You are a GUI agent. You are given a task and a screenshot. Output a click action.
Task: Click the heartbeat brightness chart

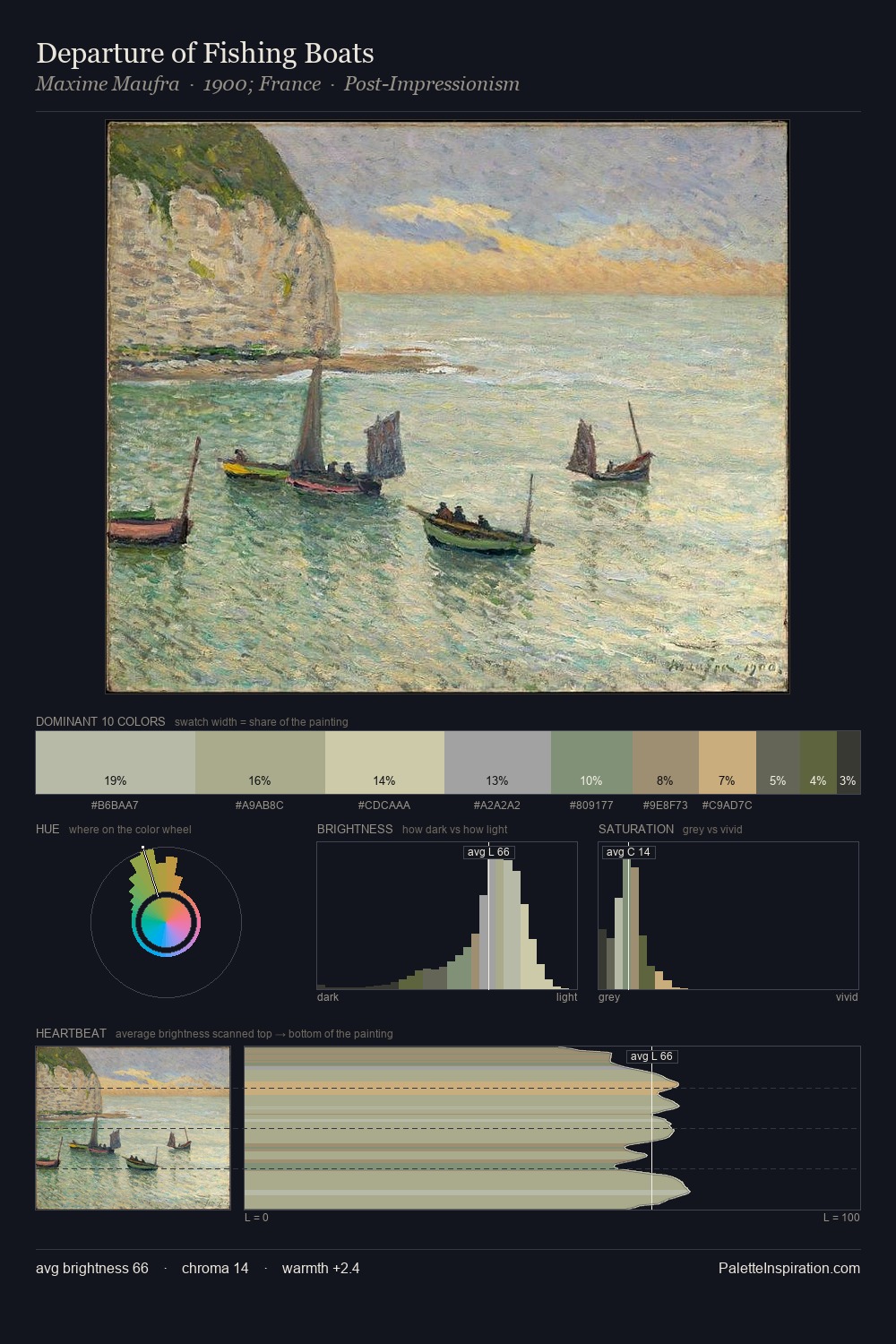(x=552, y=1128)
